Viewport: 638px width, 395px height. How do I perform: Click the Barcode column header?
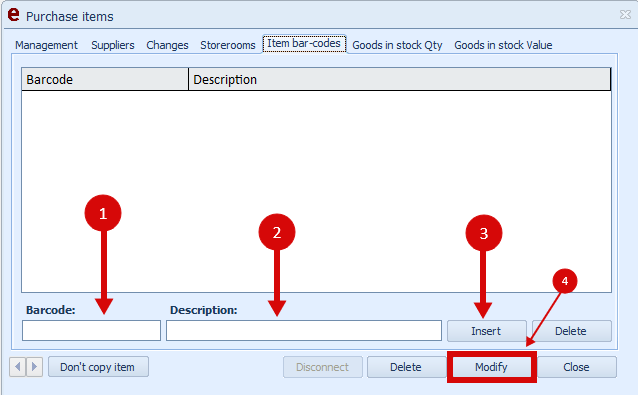tap(105, 79)
